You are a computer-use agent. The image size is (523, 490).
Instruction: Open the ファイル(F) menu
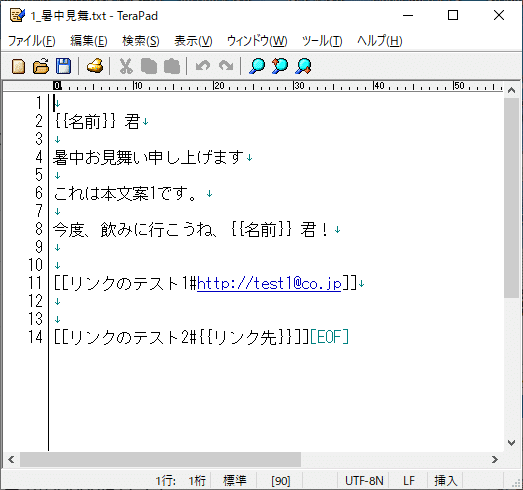pos(31,41)
